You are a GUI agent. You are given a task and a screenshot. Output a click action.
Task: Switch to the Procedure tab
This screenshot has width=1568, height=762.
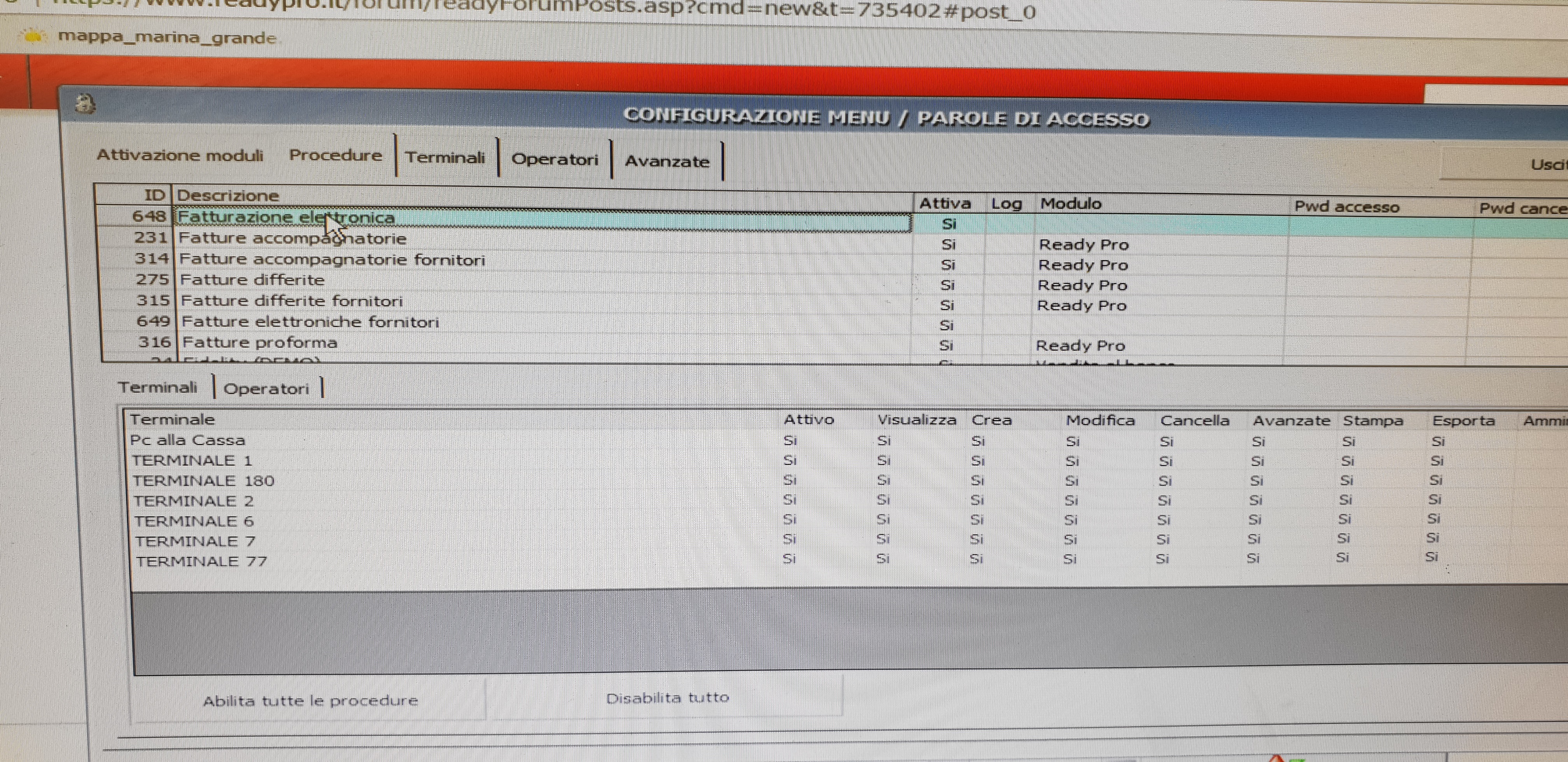[x=335, y=155]
